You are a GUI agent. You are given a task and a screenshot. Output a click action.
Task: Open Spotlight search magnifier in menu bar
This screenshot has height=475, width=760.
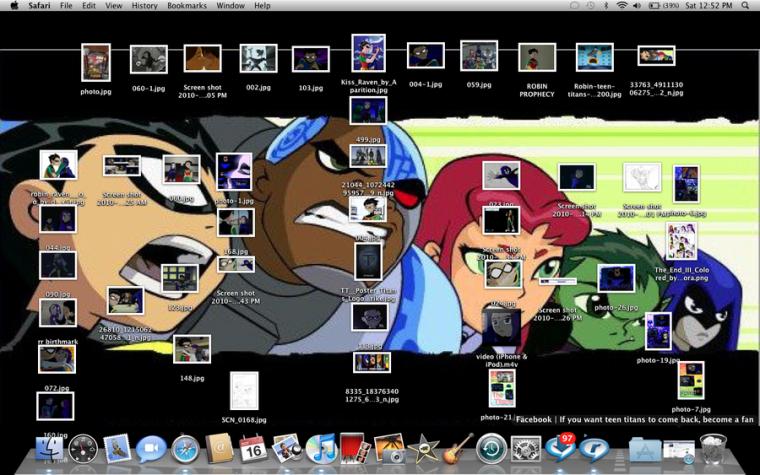[745, 5]
